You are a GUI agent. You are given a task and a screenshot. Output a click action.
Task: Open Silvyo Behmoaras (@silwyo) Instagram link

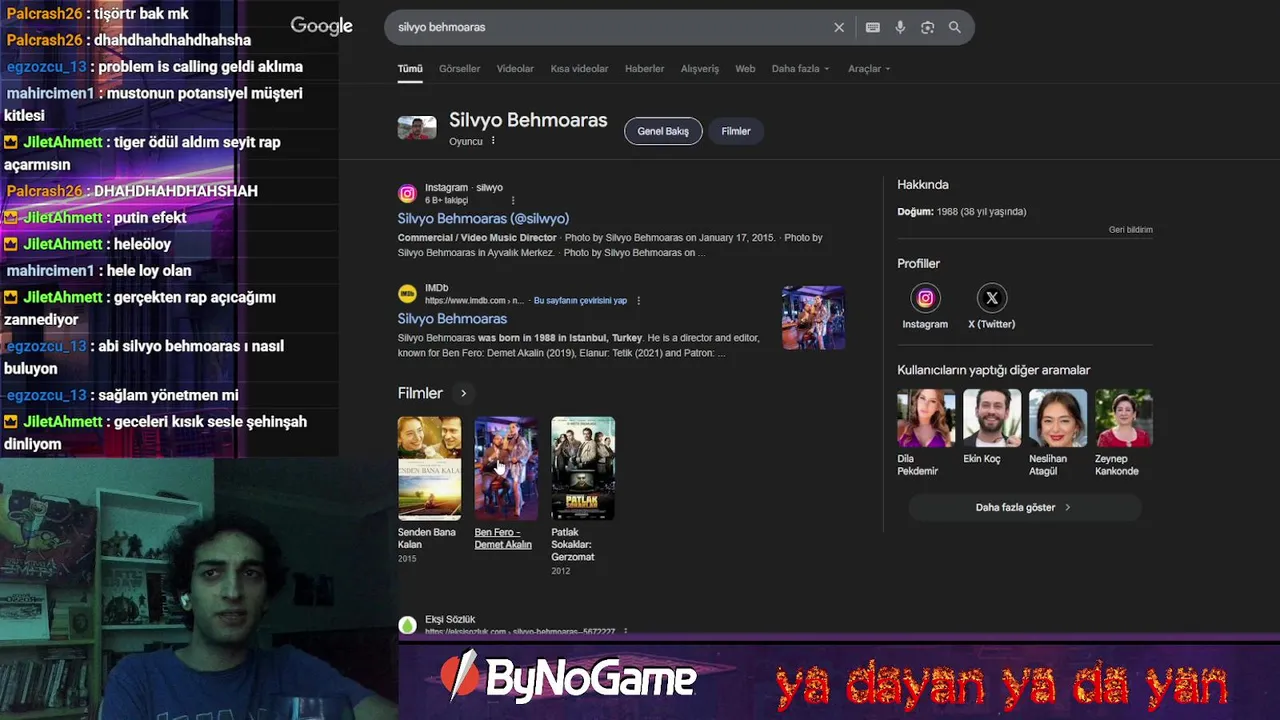coord(483,218)
